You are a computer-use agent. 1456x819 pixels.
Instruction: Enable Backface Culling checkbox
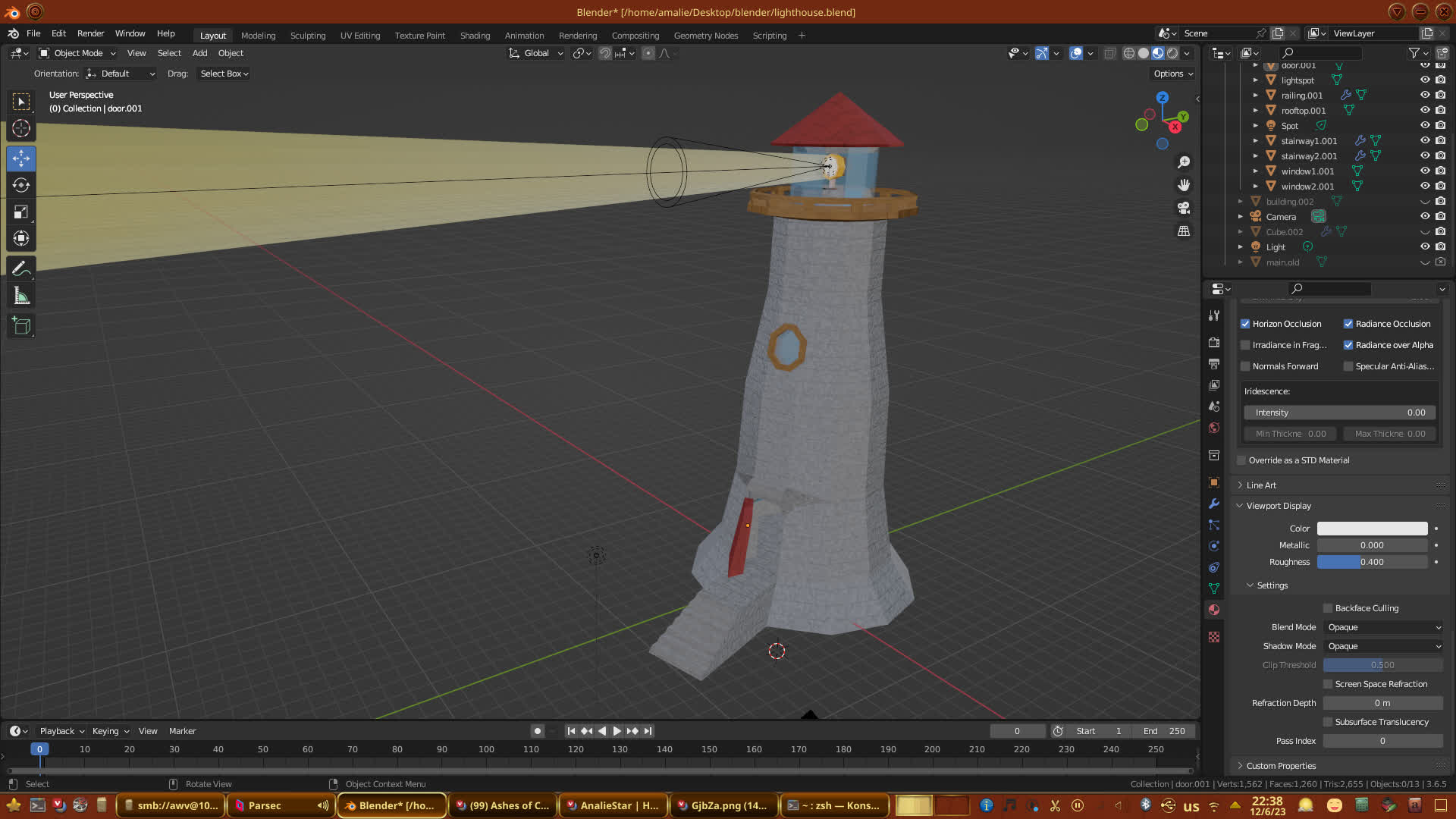[1328, 608]
